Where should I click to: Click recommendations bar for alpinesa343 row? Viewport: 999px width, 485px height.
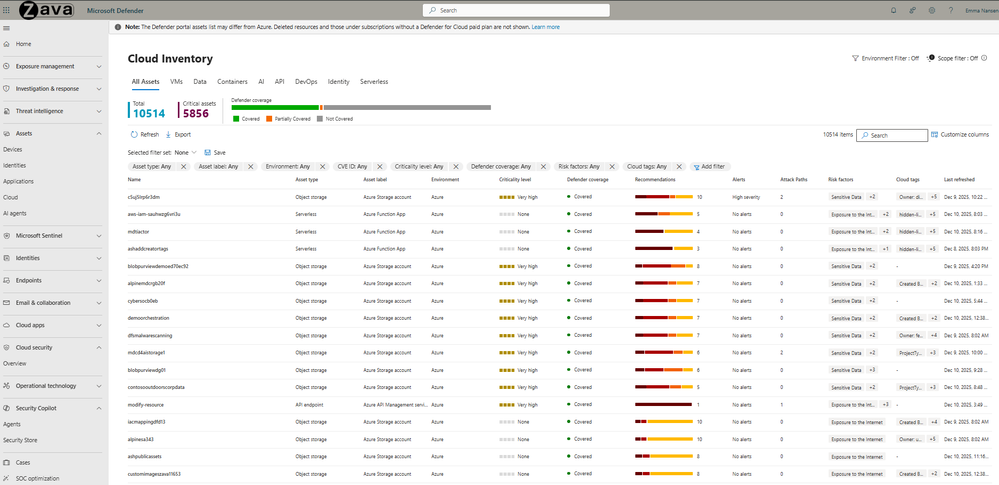tap(664, 439)
